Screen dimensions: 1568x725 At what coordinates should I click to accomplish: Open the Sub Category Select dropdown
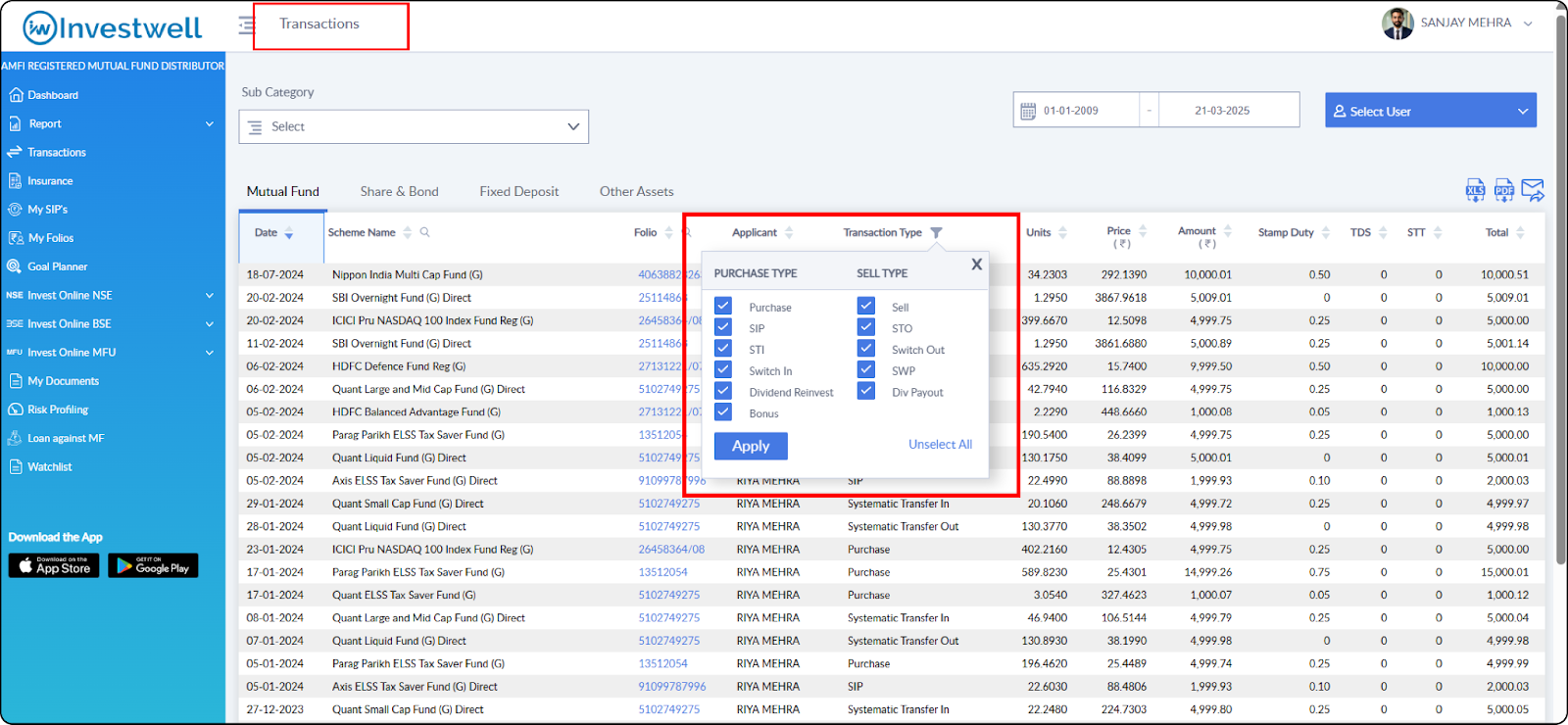(x=414, y=126)
